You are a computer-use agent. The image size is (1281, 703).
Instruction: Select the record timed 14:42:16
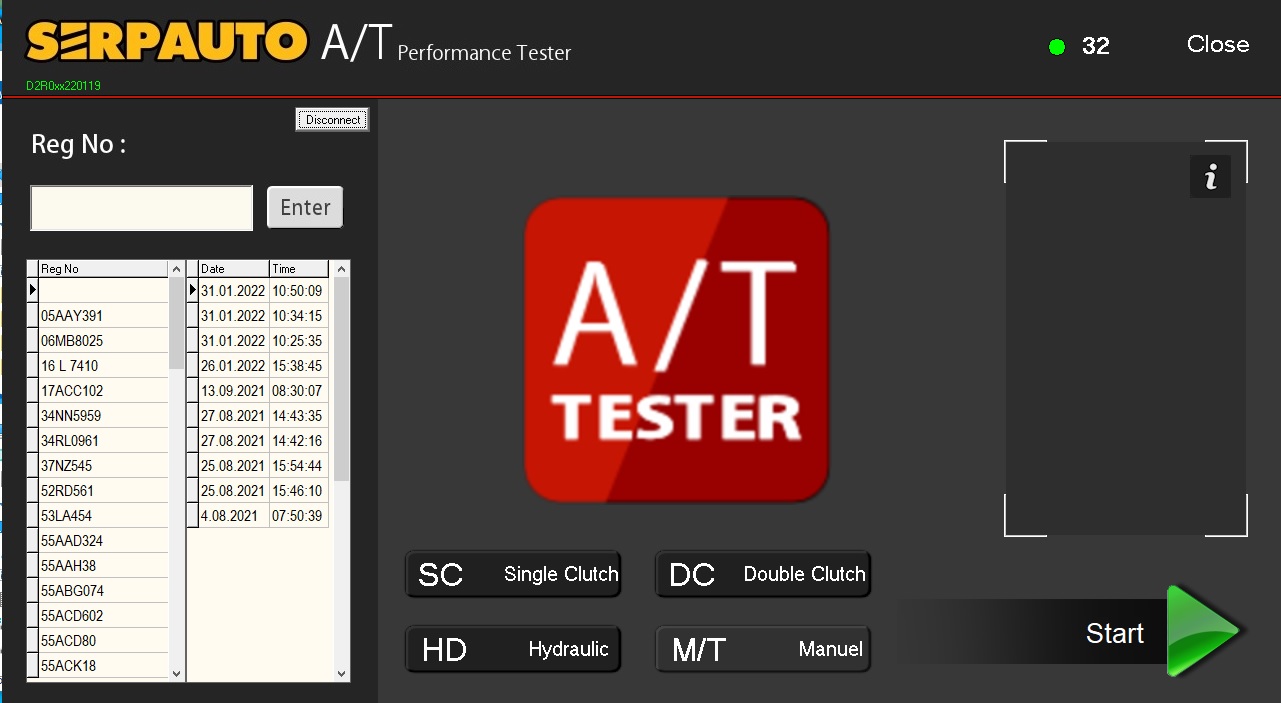tap(264, 441)
